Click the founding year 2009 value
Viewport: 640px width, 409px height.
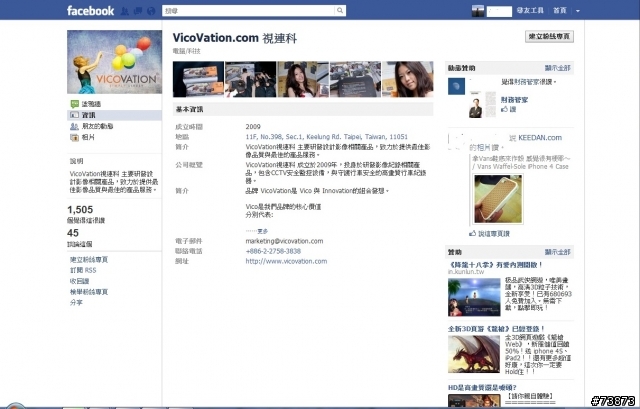[253, 127]
